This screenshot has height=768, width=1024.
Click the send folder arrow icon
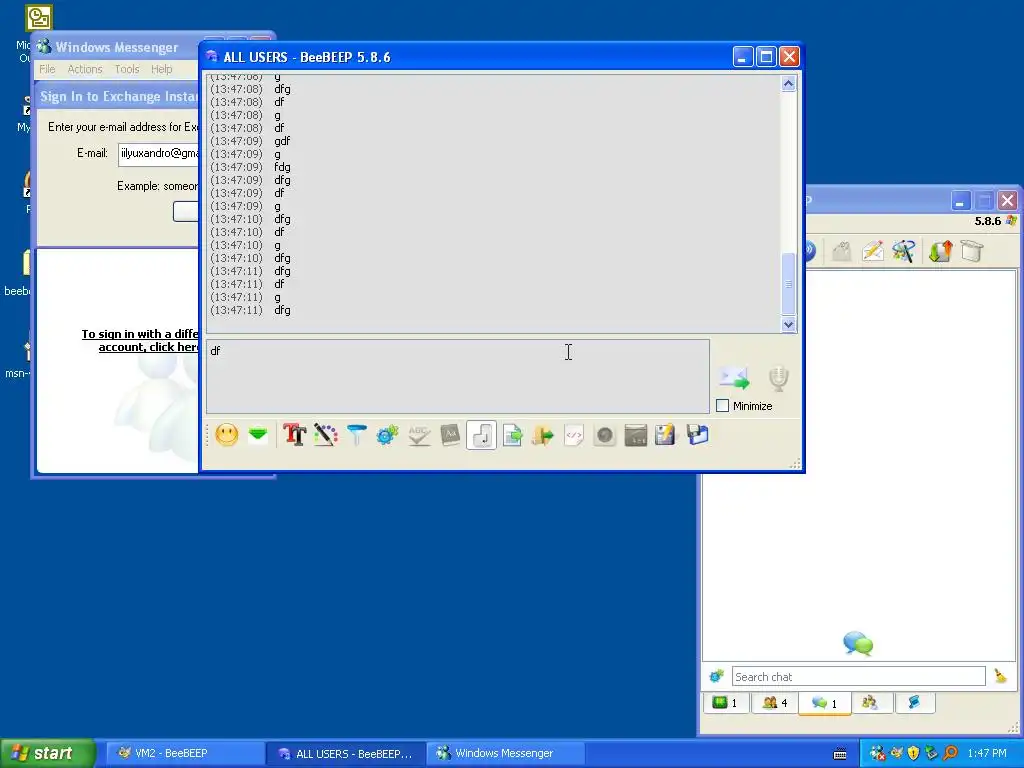(x=543, y=435)
